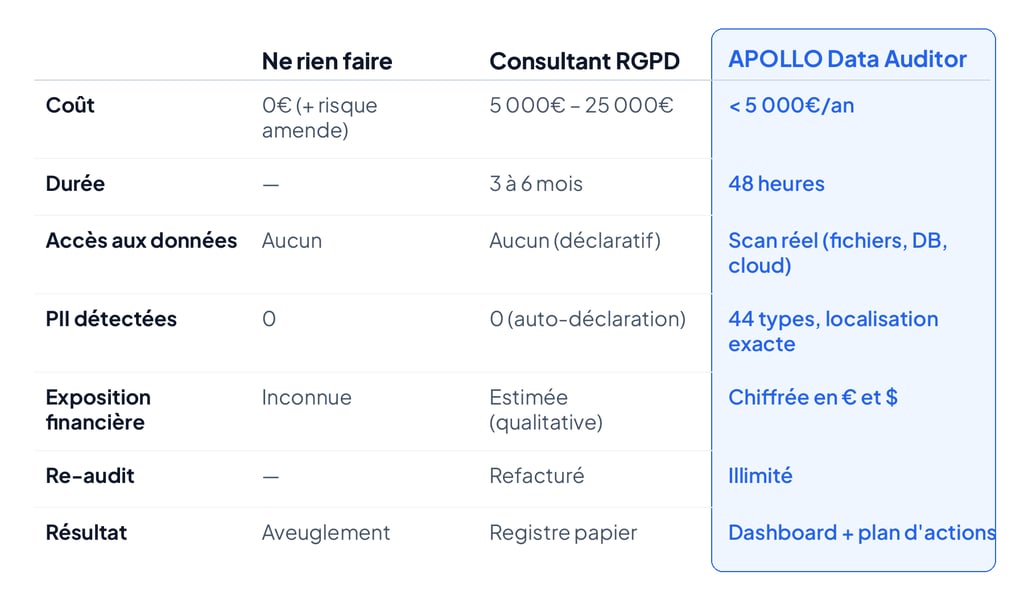Image resolution: width=1024 pixels, height=600 pixels.
Task: Click the "APOLLO Data Auditor" column header
Action: coord(847,59)
